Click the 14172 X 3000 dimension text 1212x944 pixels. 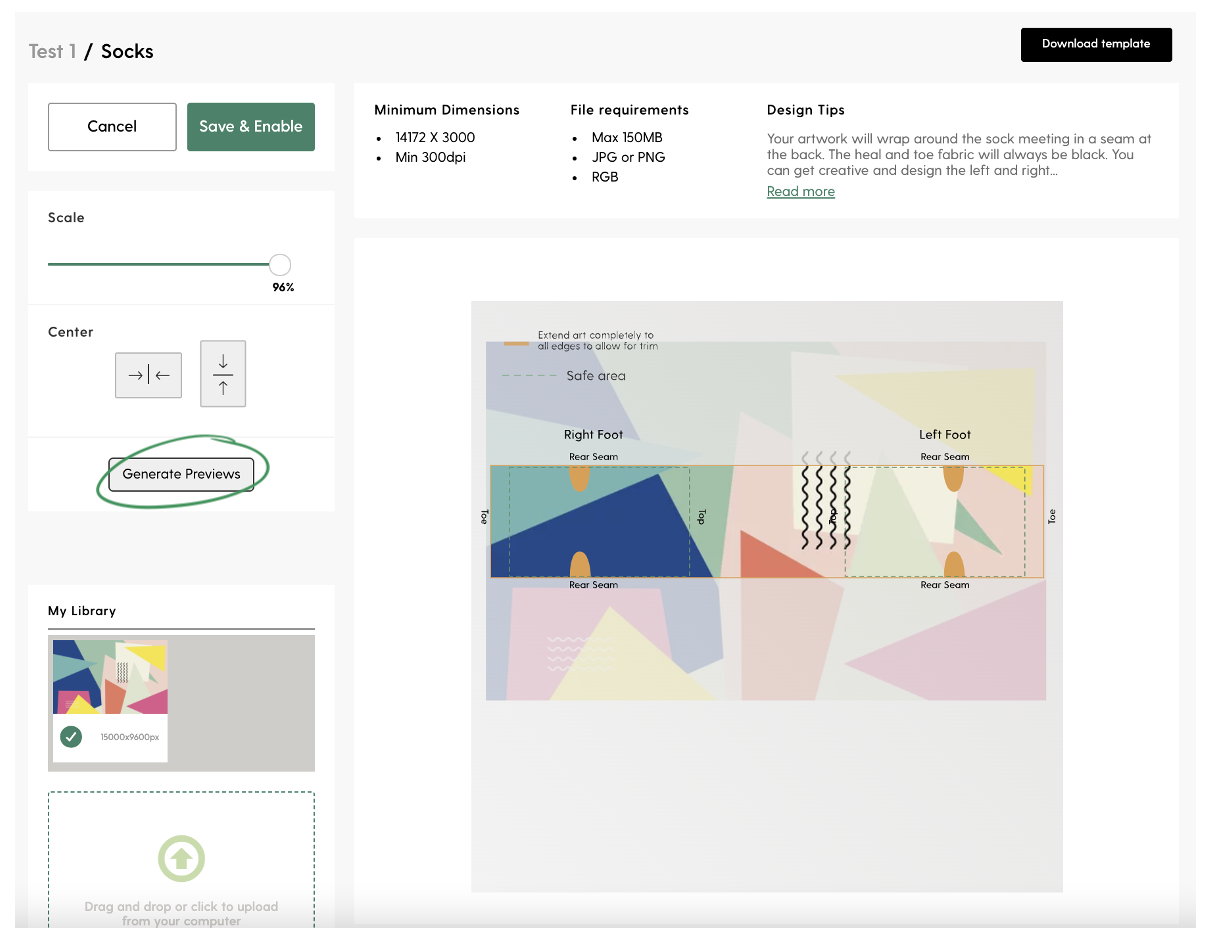[x=435, y=137]
